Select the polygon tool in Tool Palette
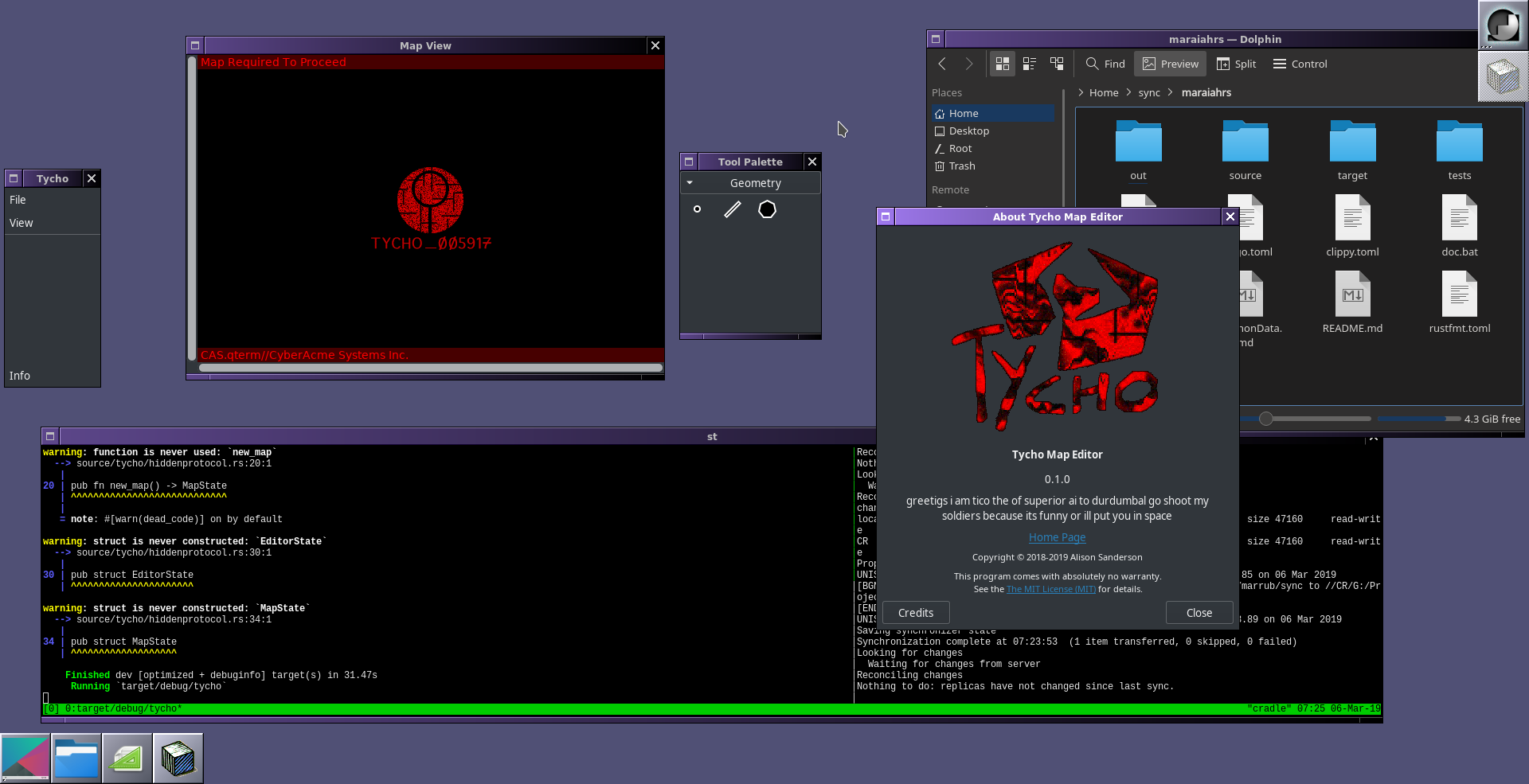Image resolution: width=1529 pixels, height=784 pixels. point(767,209)
